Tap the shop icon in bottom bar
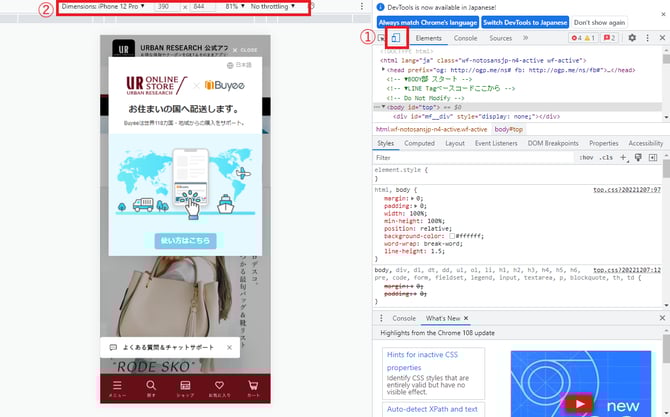The height and width of the screenshot is (417, 670). point(185,385)
